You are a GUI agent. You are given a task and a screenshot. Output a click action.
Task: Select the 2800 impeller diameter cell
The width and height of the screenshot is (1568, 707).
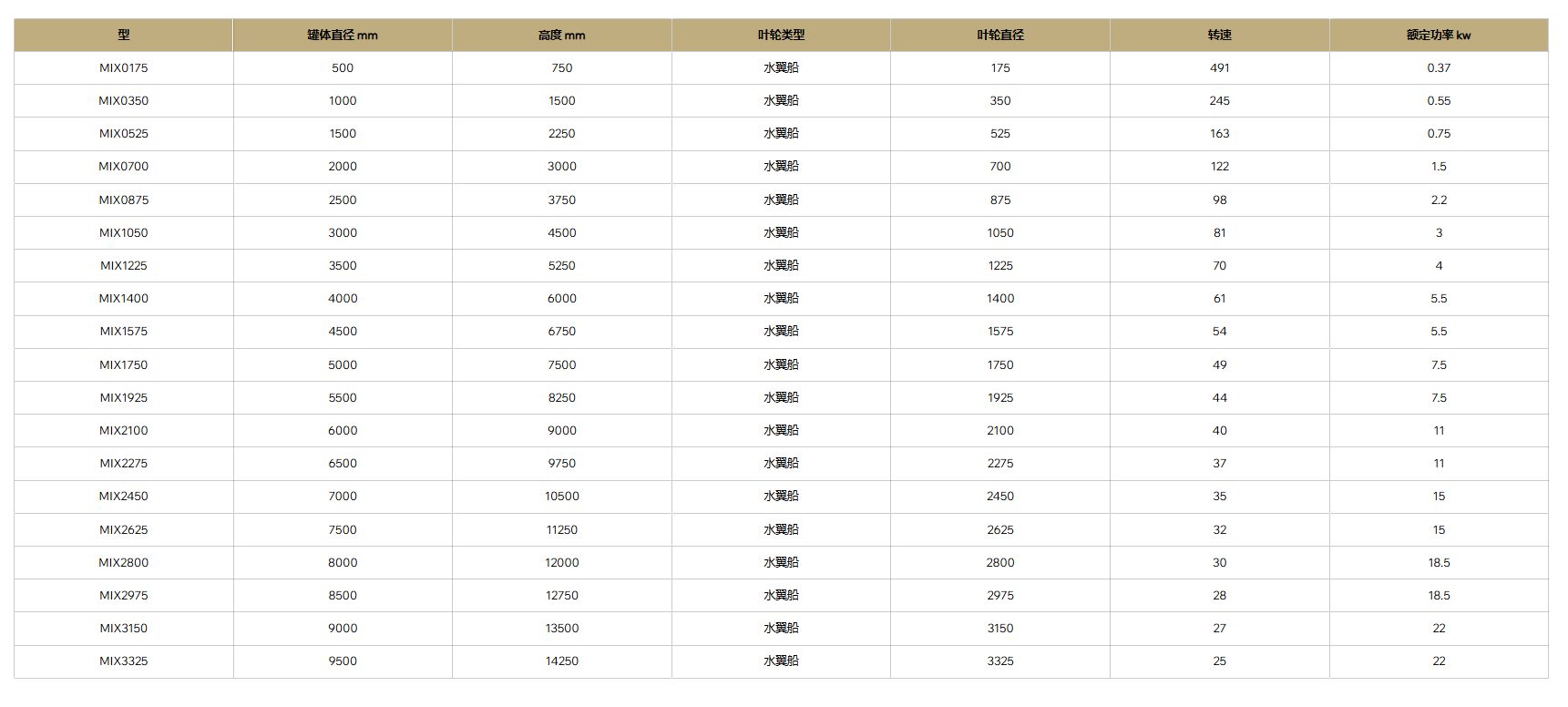pos(1000,562)
